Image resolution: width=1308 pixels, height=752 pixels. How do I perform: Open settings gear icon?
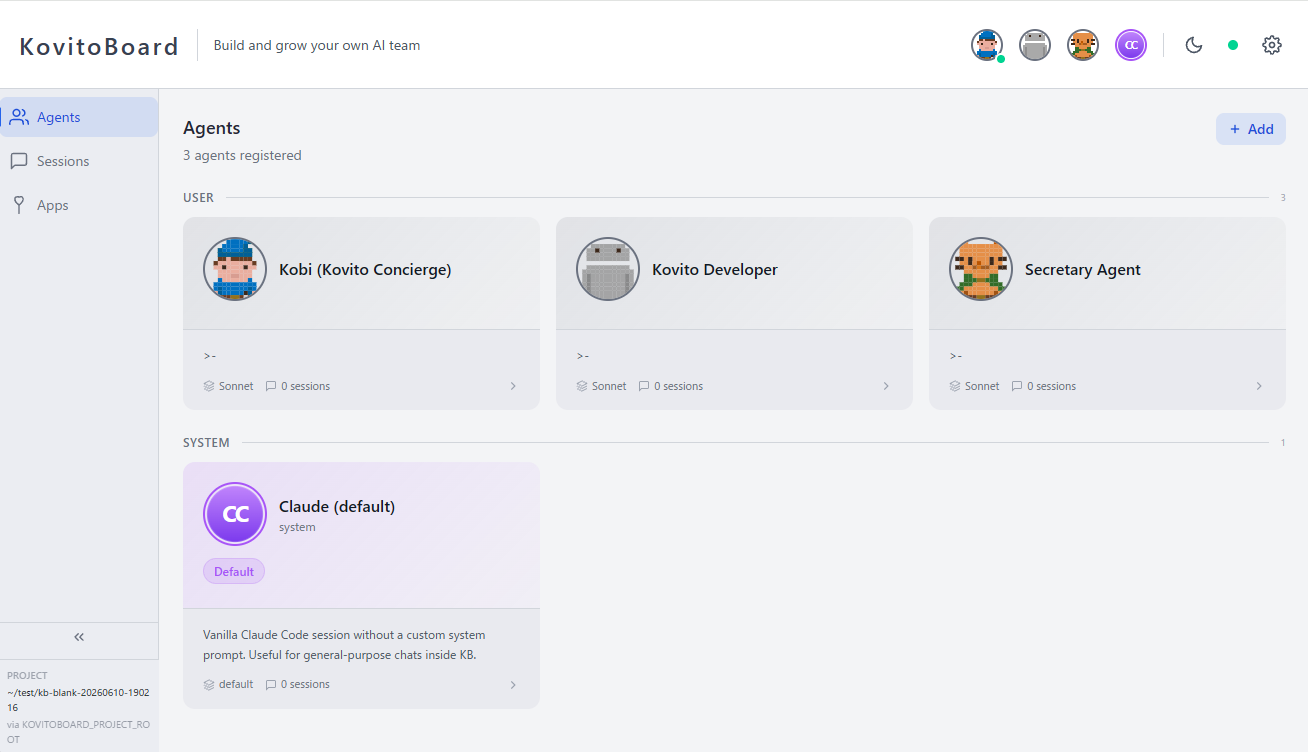click(1272, 45)
